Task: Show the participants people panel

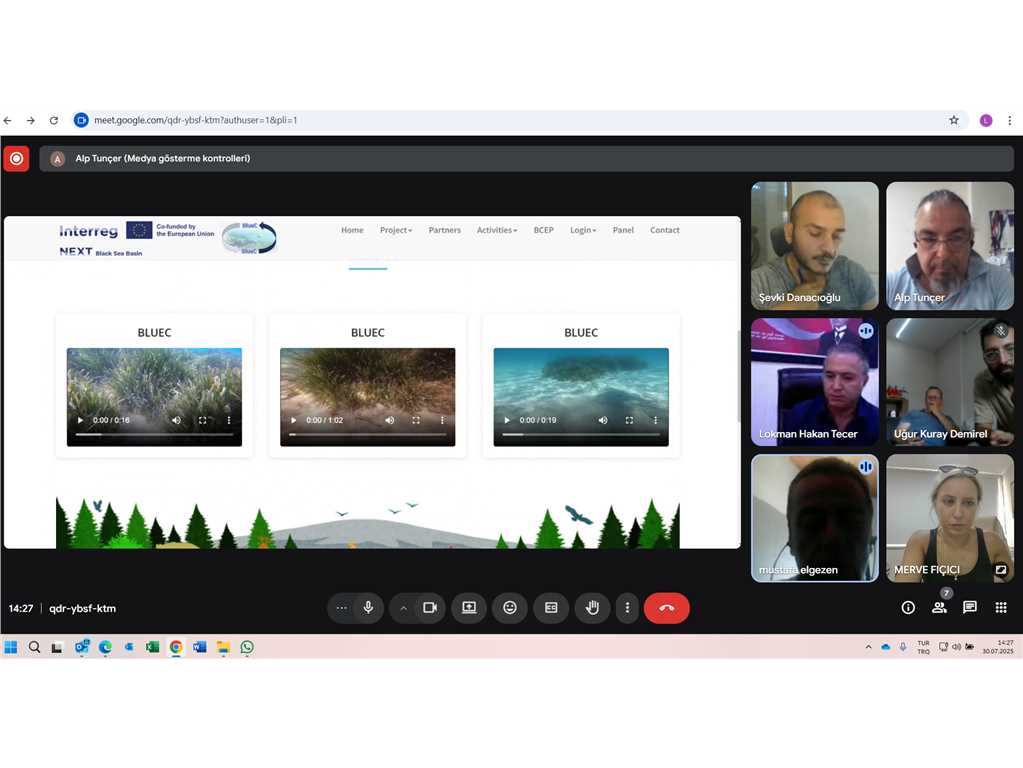Action: [x=939, y=608]
